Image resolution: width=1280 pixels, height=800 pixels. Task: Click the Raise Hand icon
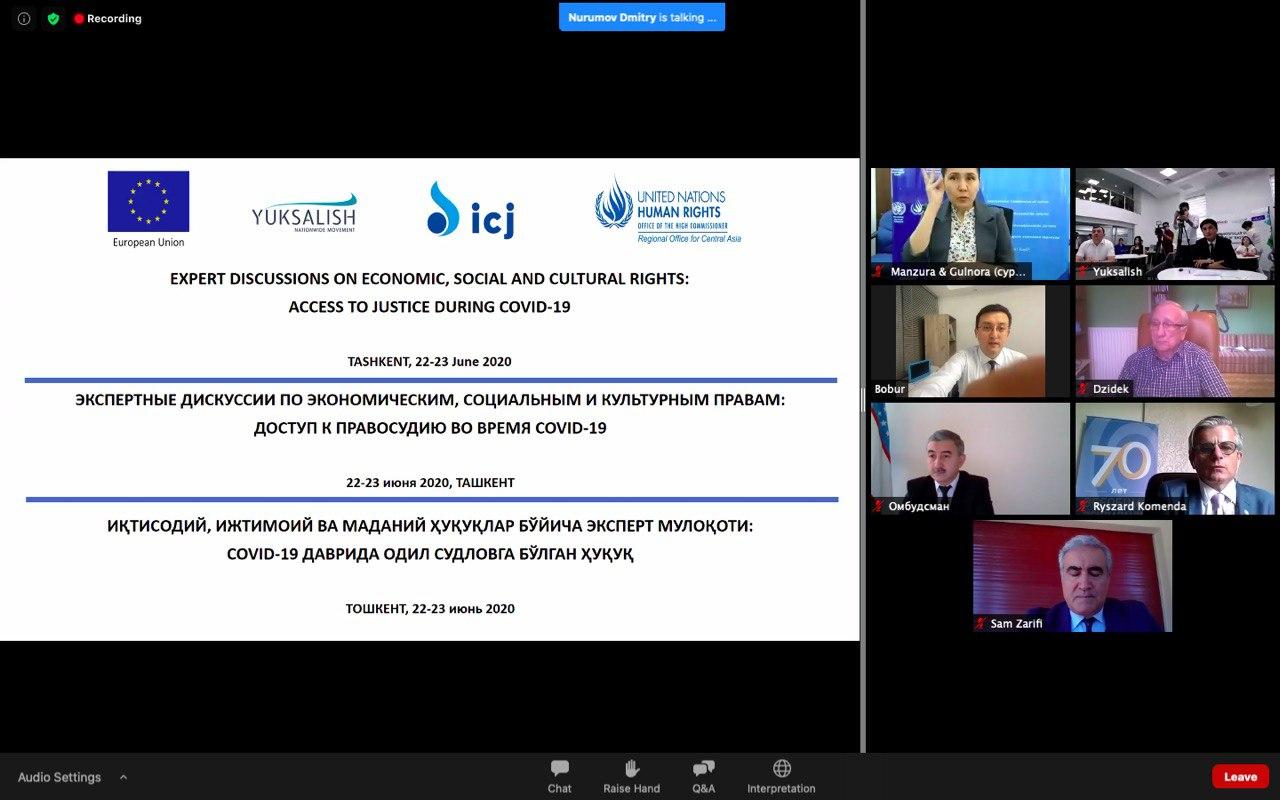[631, 775]
